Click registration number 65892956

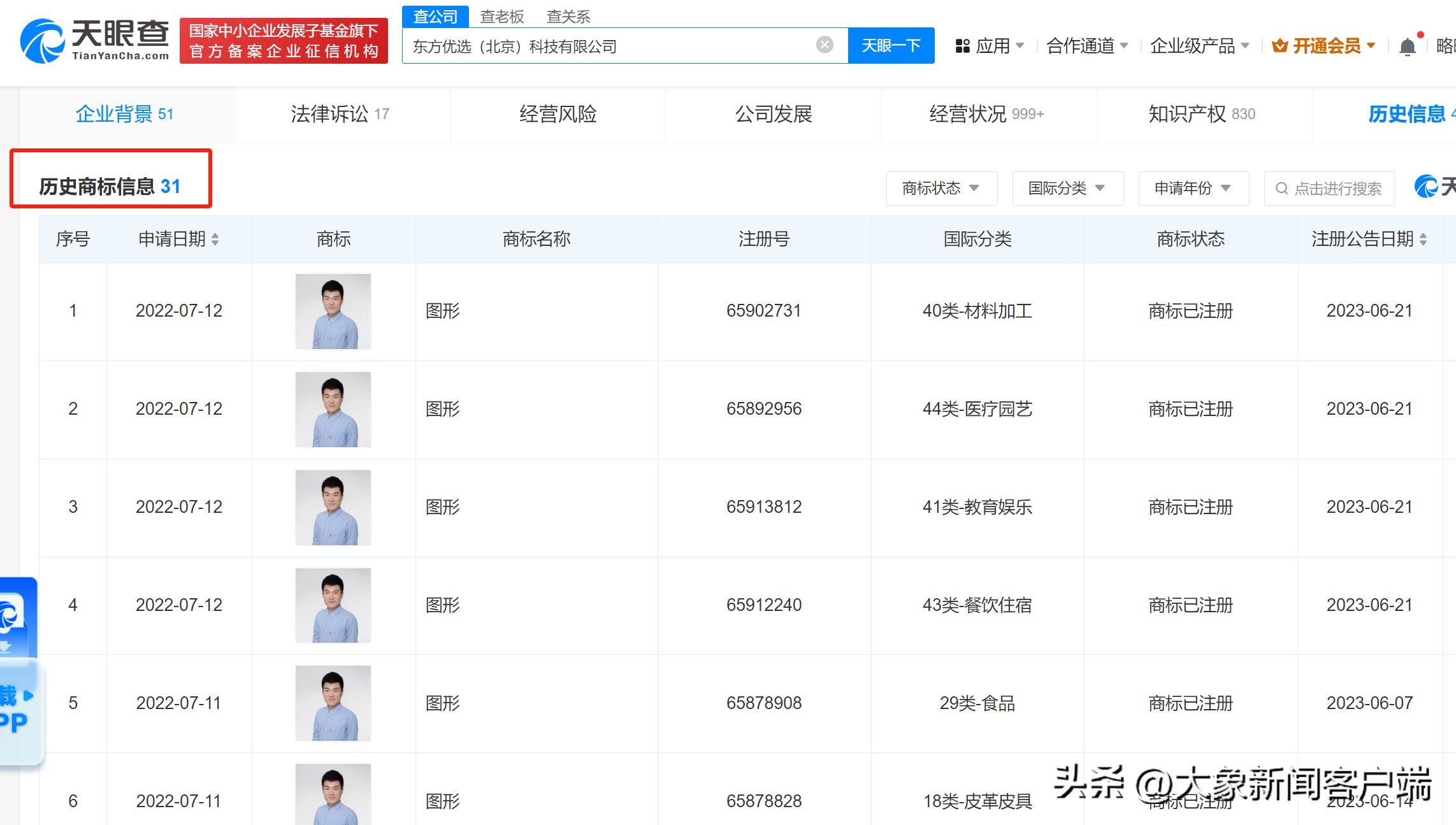(x=764, y=409)
